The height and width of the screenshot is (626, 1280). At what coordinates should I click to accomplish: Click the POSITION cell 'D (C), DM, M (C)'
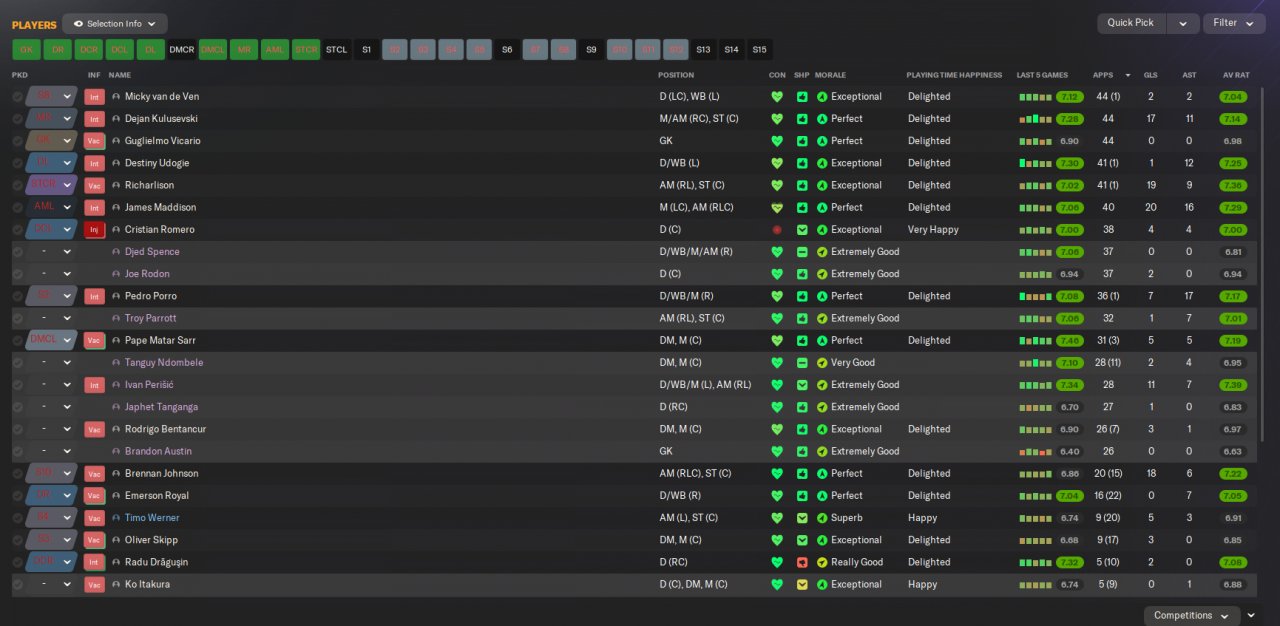pyautogui.click(x=694, y=585)
